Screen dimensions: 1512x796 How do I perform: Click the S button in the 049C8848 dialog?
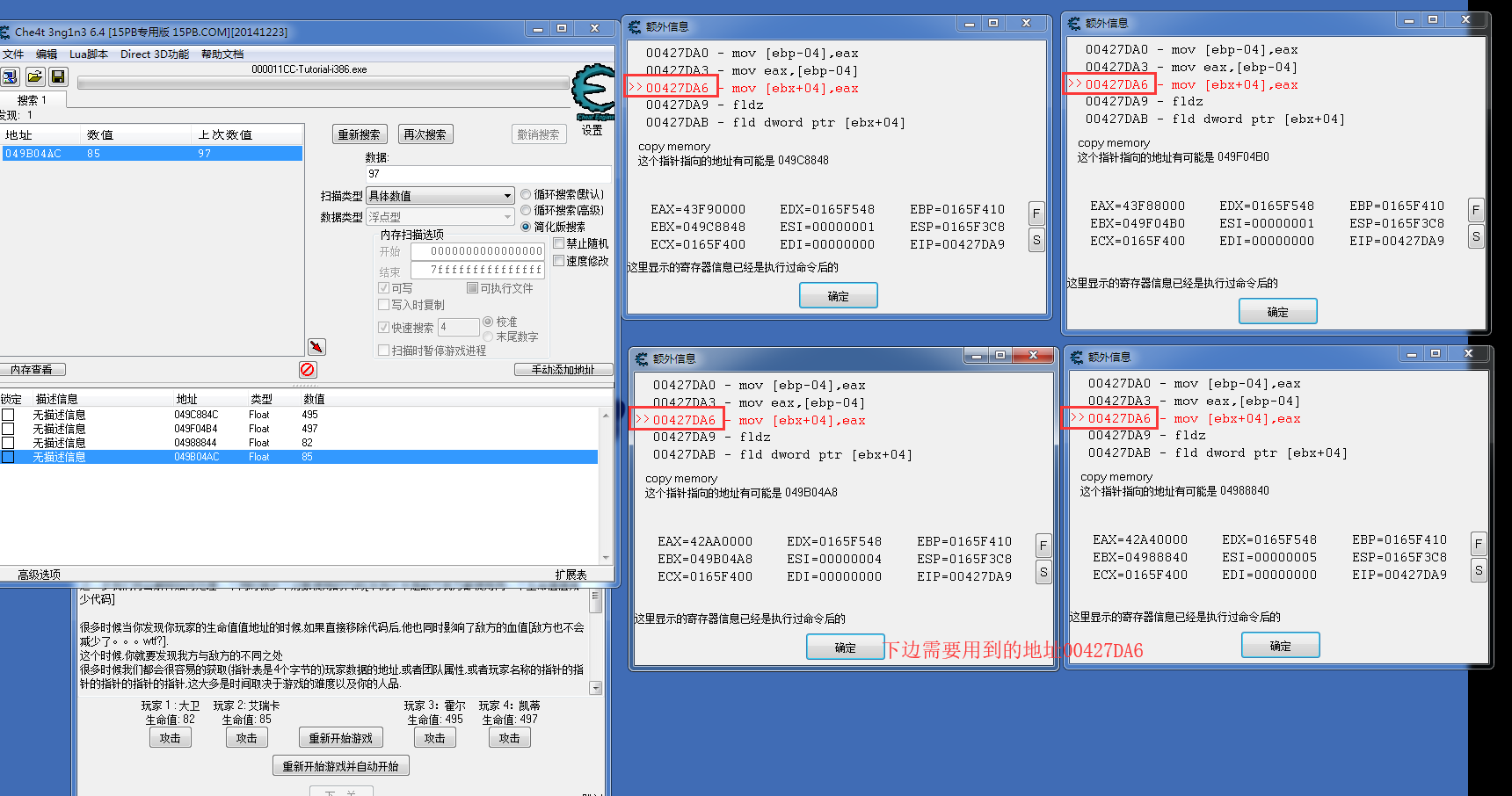click(x=1036, y=240)
